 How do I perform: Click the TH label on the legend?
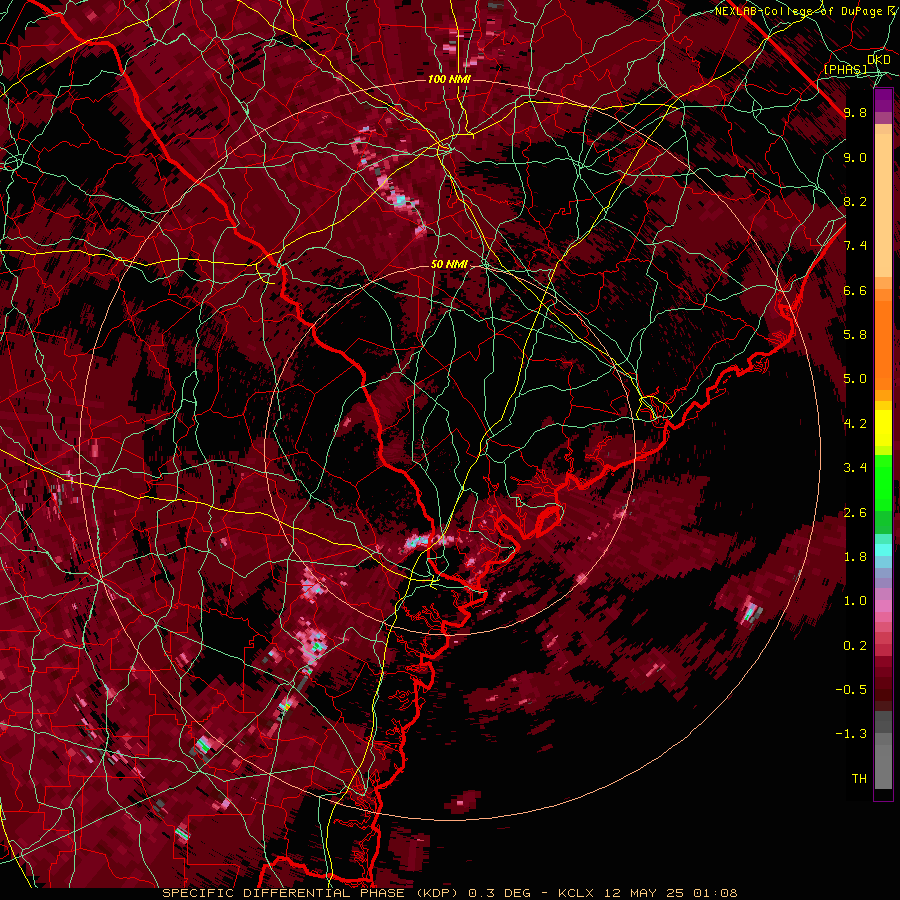(859, 779)
